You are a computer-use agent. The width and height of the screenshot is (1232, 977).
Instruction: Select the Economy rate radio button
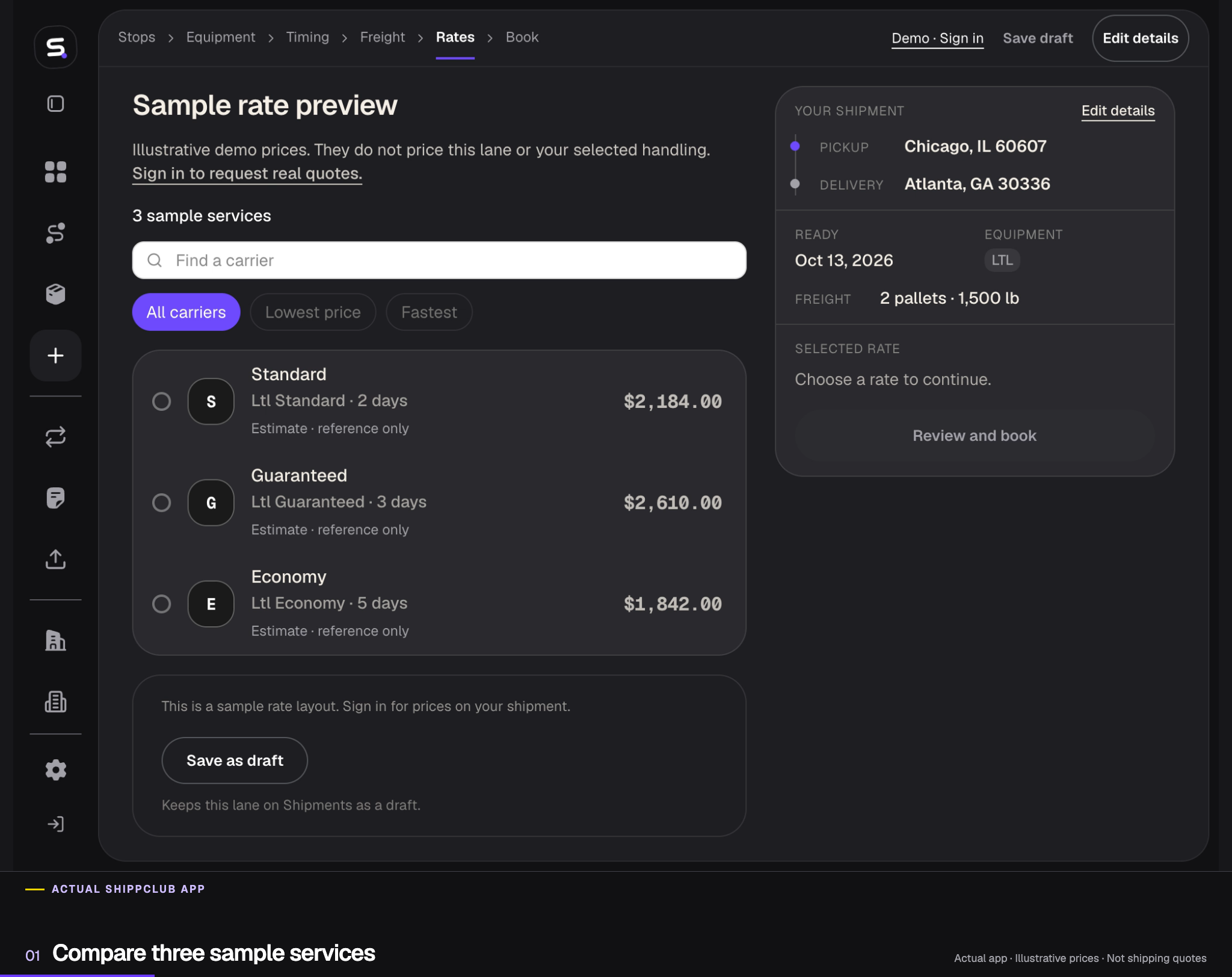pos(161,604)
